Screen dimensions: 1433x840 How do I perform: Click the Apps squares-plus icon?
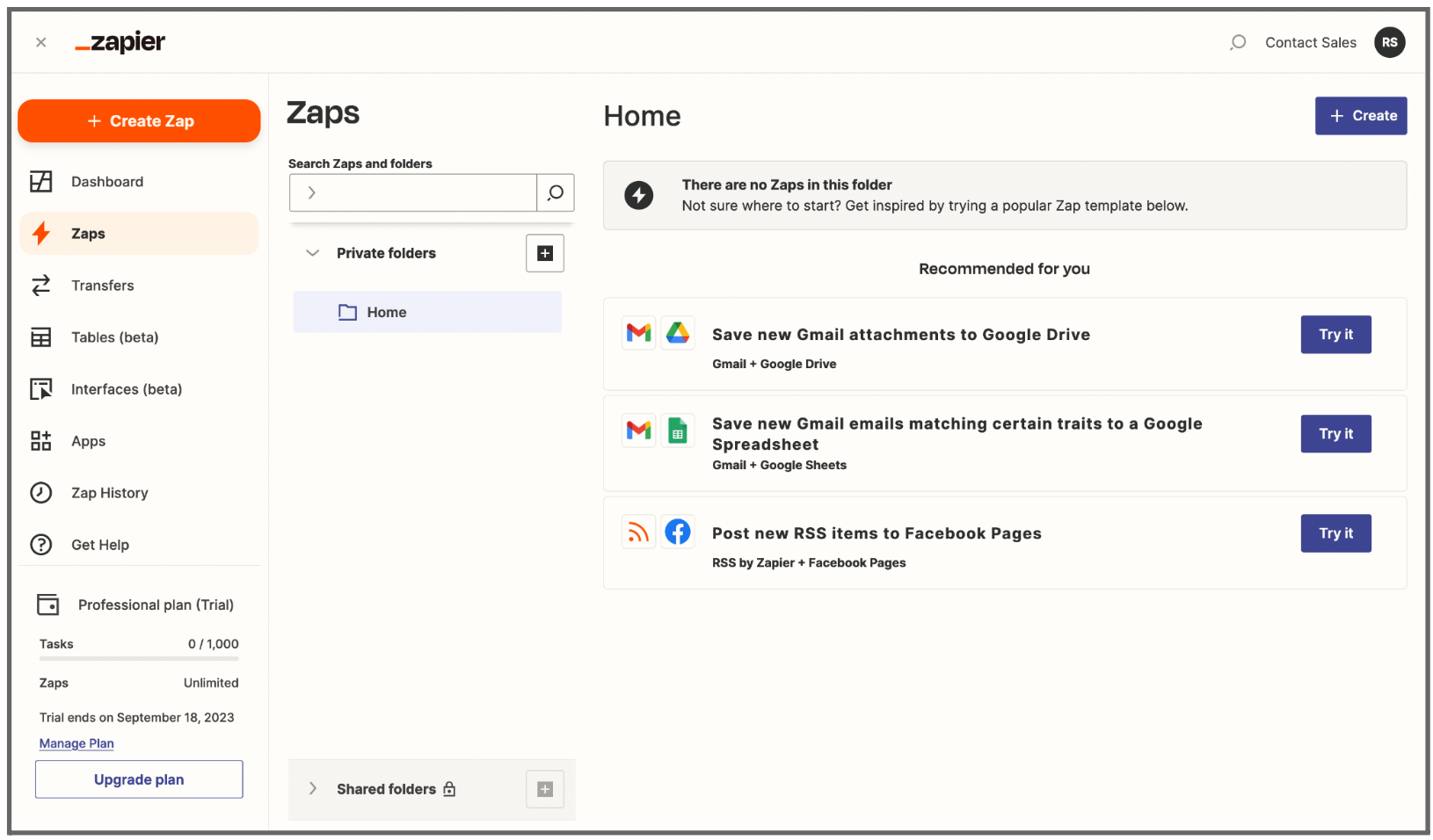click(x=41, y=441)
